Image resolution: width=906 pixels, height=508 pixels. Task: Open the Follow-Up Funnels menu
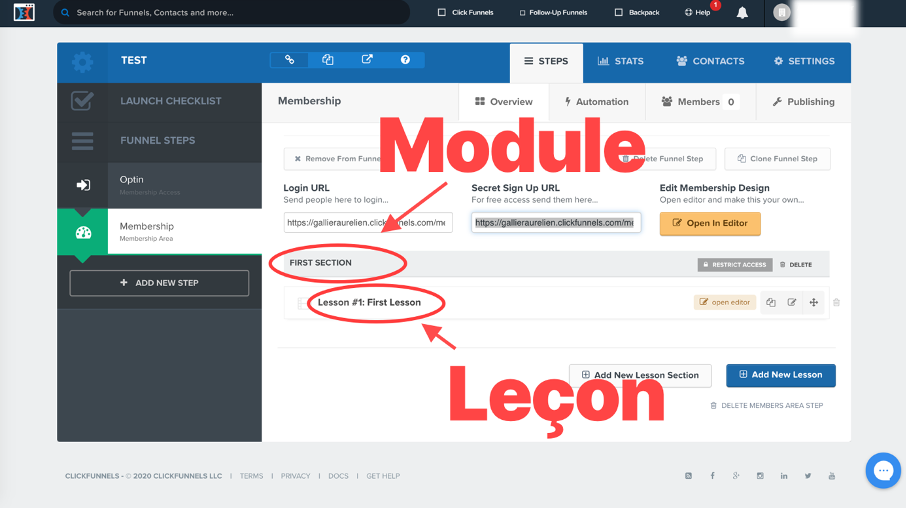(x=553, y=12)
